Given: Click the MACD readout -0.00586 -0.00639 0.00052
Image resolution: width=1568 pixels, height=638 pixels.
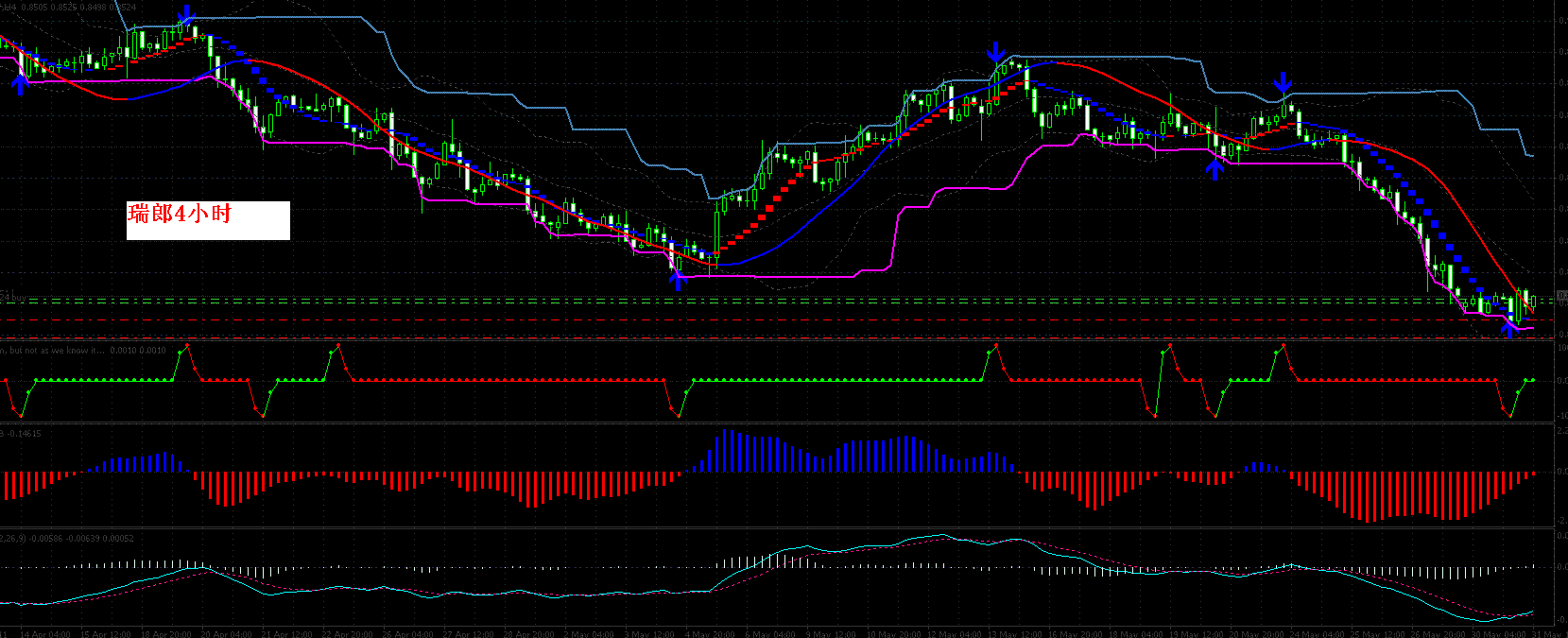Looking at the screenshot, I should 80,538.
